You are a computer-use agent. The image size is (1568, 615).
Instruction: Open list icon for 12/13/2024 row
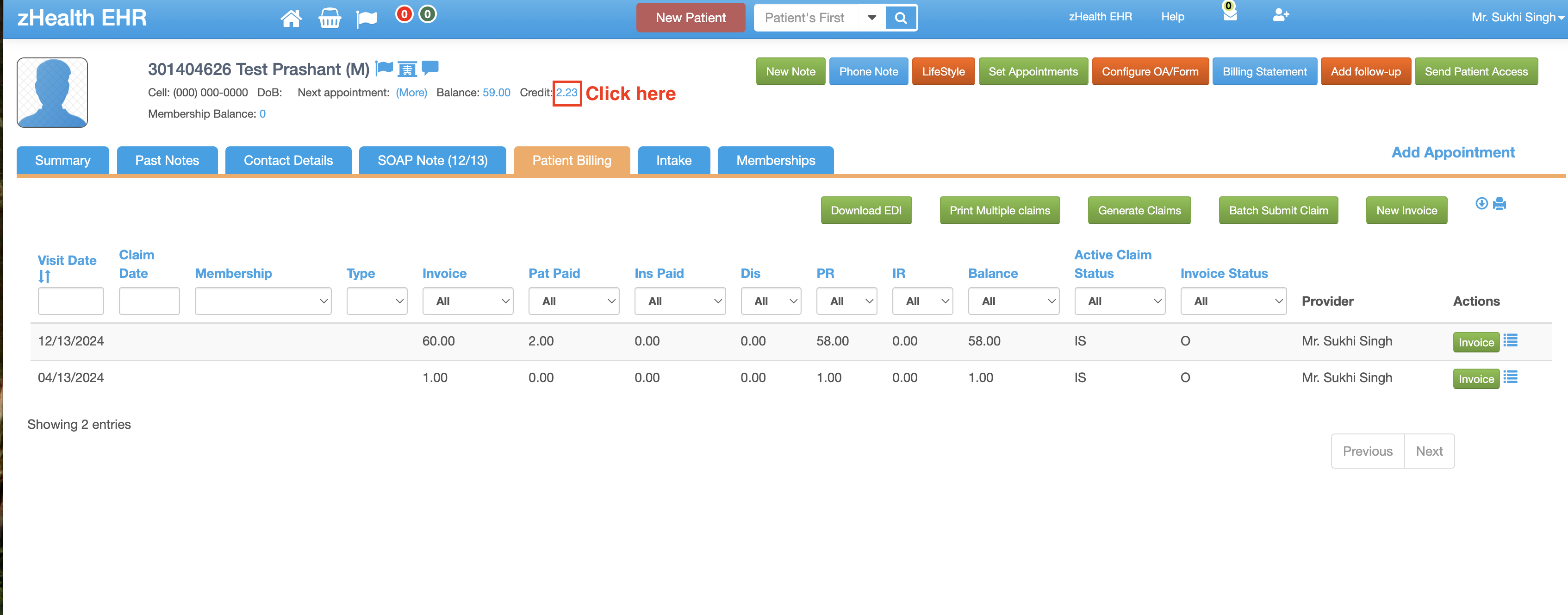(1510, 340)
